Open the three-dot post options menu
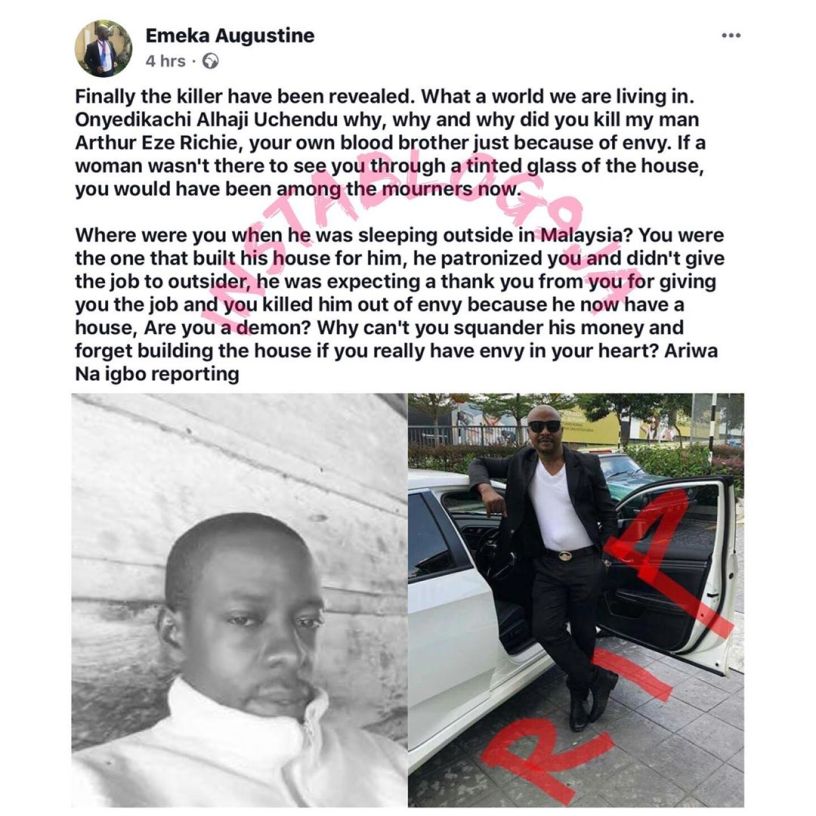 [x=731, y=35]
